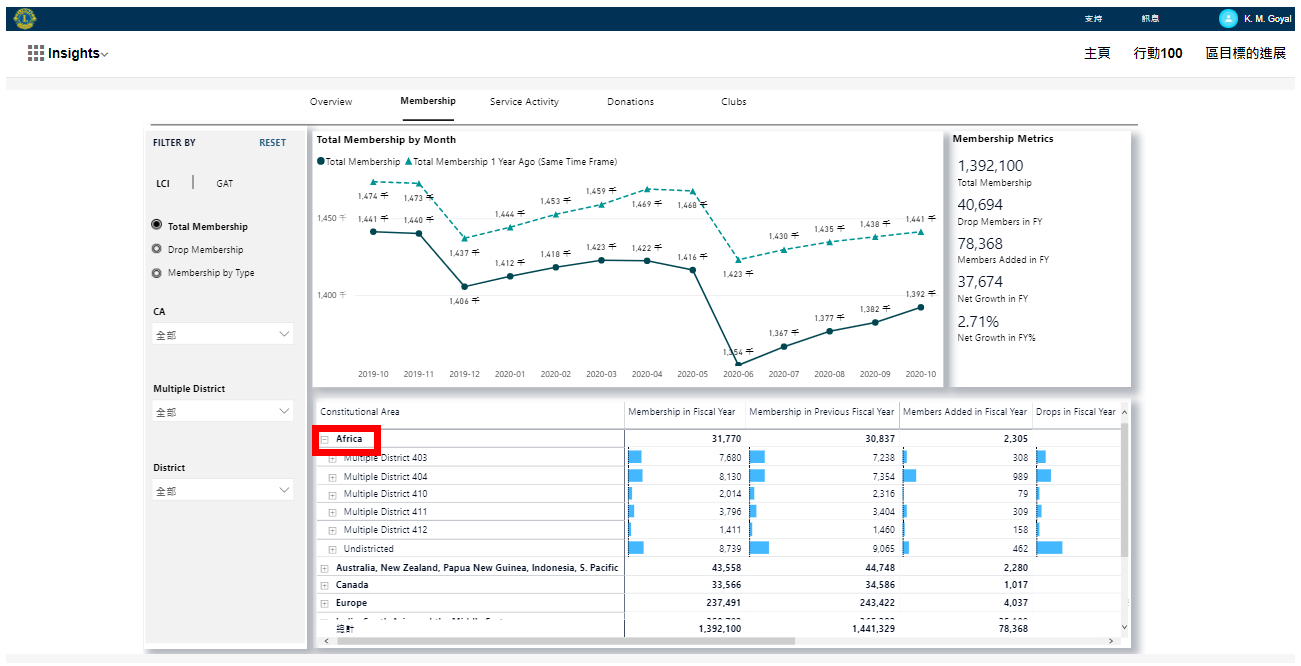Click the user profile avatar icon
This screenshot has width=1301, height=666.
coord(1228,18)
